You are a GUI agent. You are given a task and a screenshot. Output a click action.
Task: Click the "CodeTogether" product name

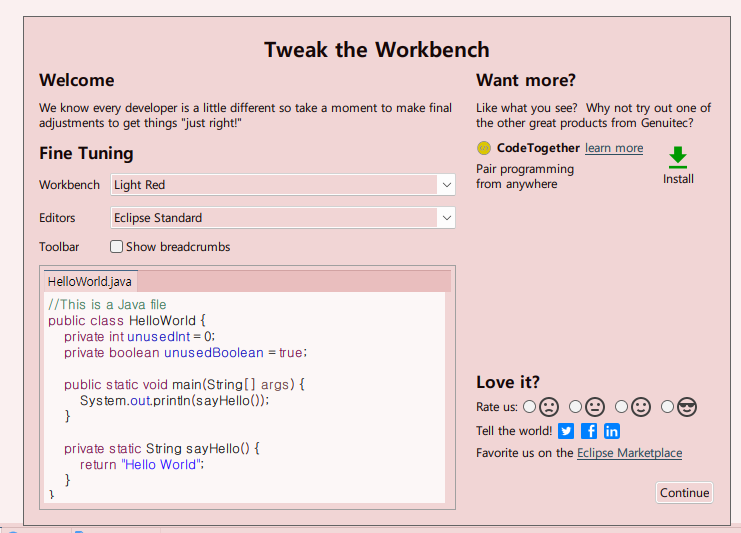click(x=538, y=148)
